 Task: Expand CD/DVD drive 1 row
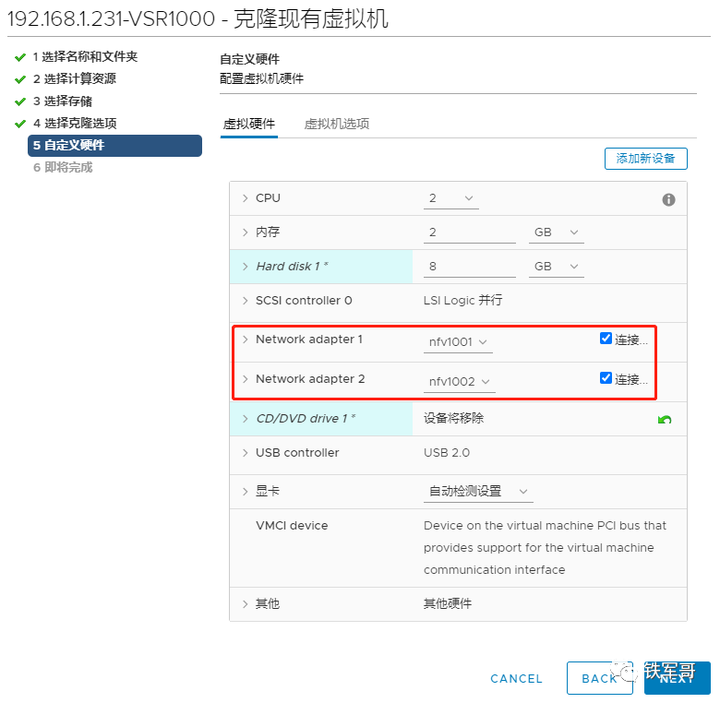click(x=245, y=418)
